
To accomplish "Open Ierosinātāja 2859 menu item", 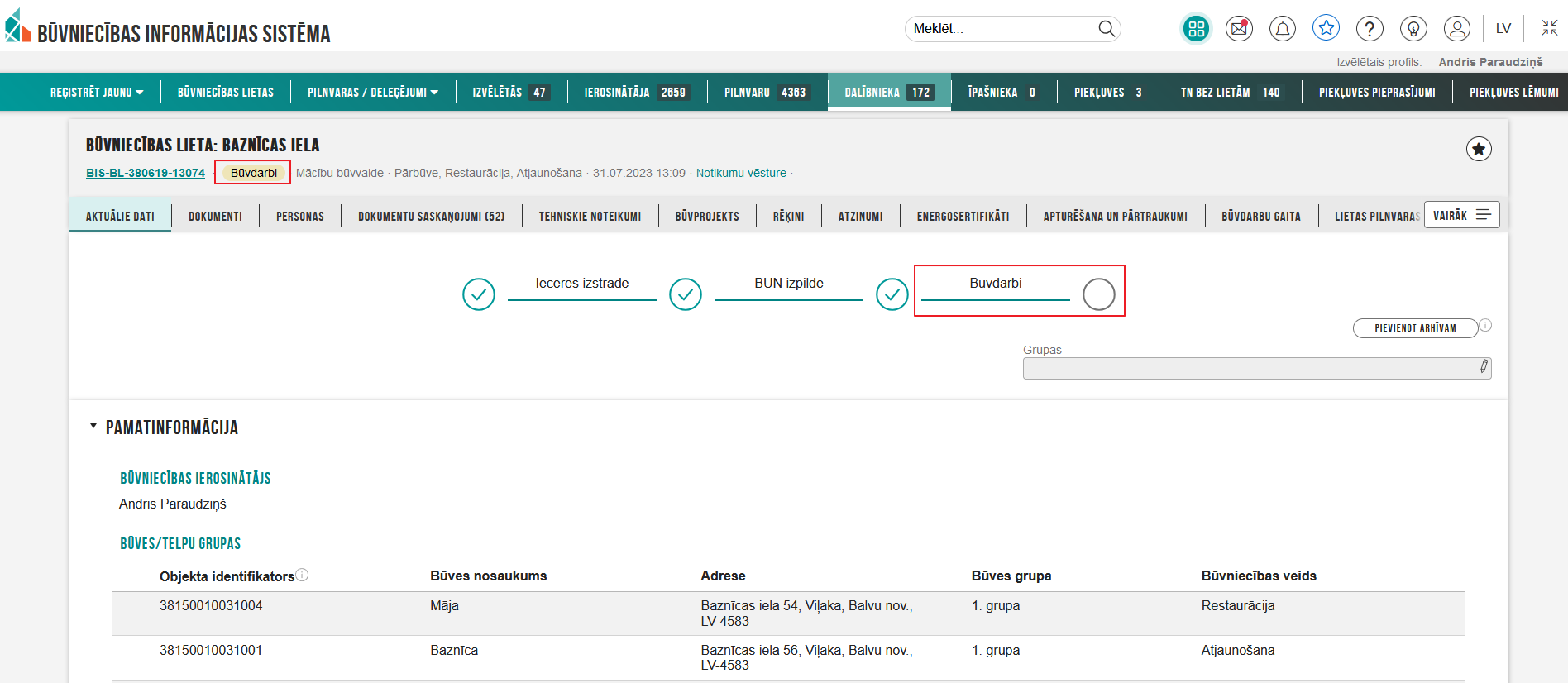I will coord(636,93).
